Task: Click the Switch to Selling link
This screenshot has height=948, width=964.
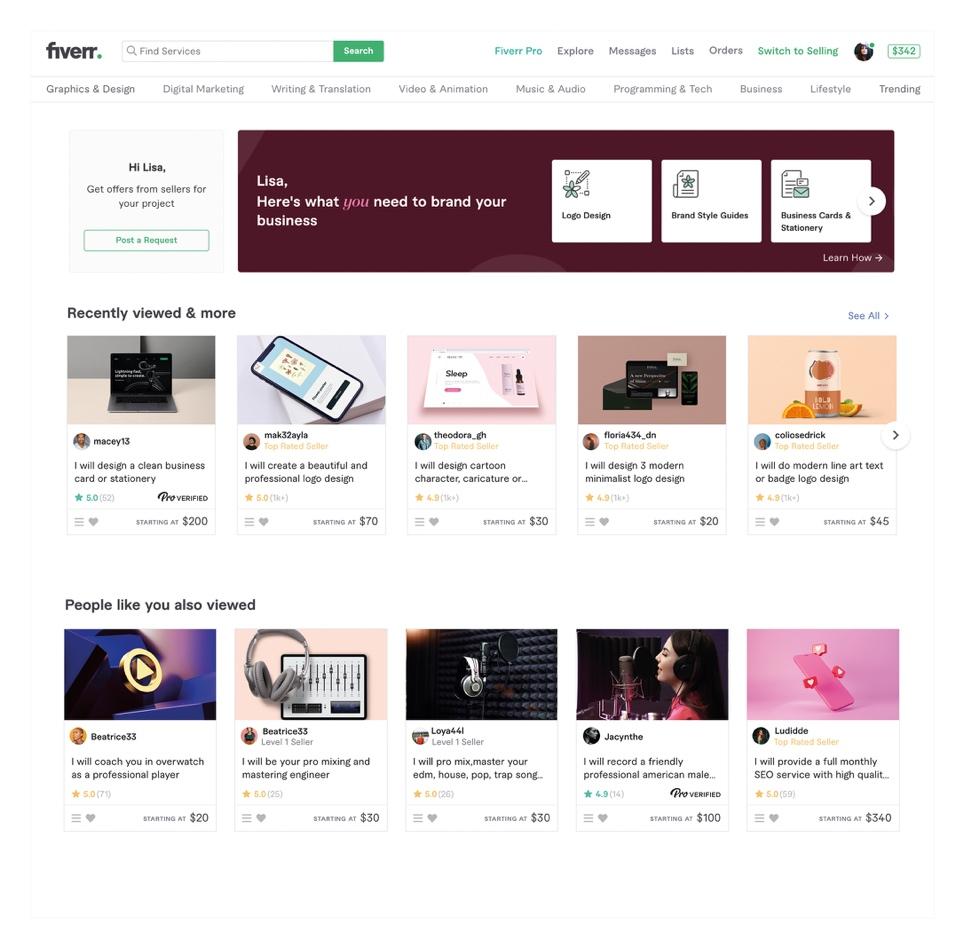Action: 797,51
